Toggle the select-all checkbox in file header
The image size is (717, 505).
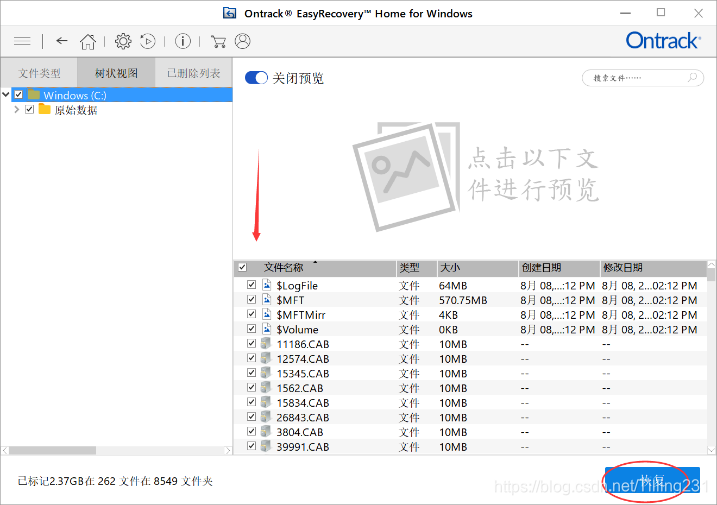(243, 267)
